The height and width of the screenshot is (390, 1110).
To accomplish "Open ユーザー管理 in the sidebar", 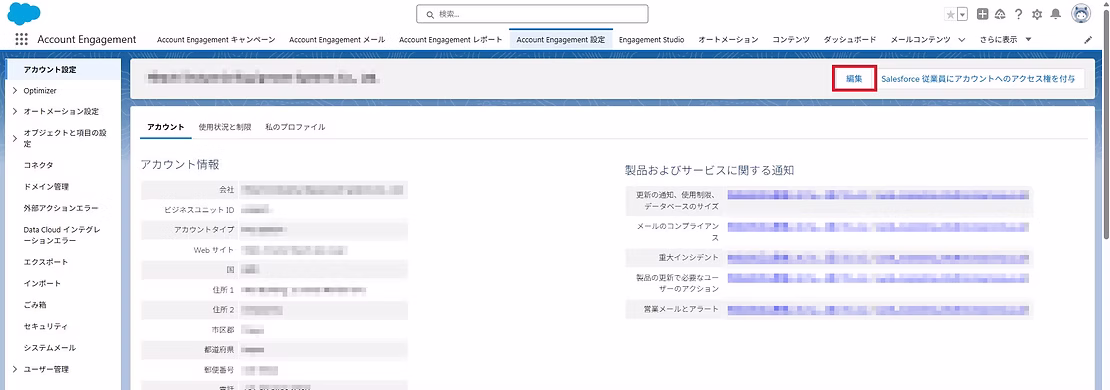I will [46, 369].
